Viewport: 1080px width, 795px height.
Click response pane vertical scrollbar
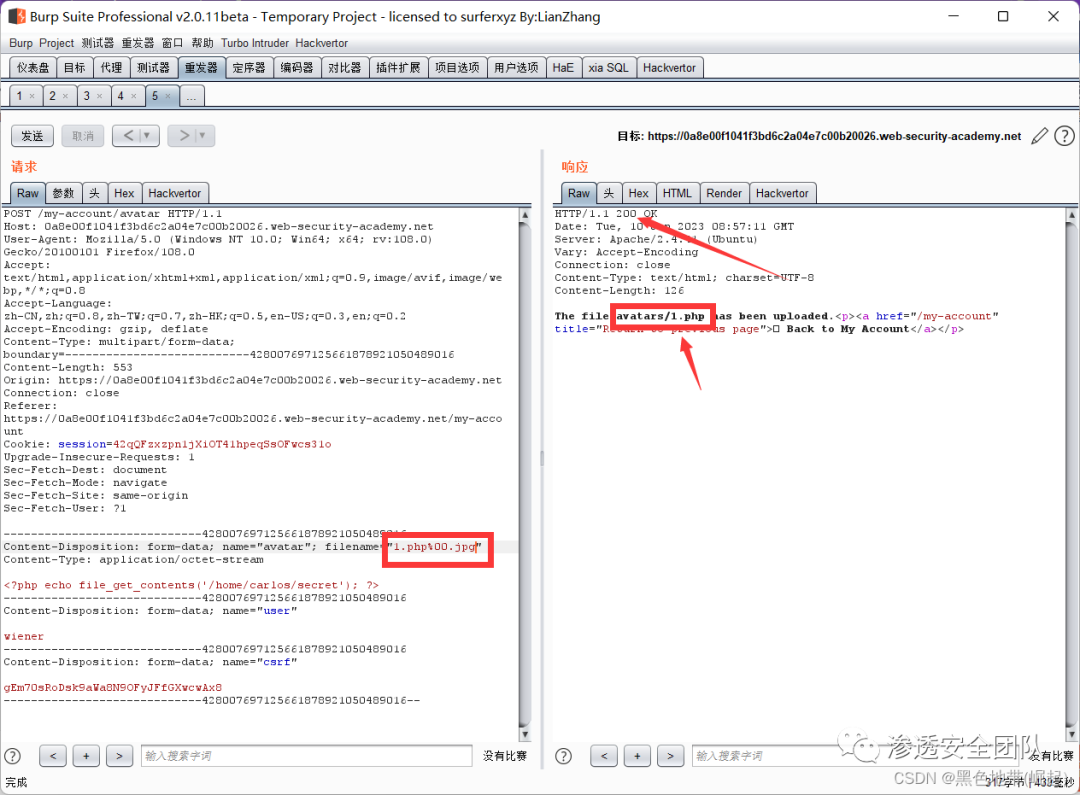[1071, 474]
